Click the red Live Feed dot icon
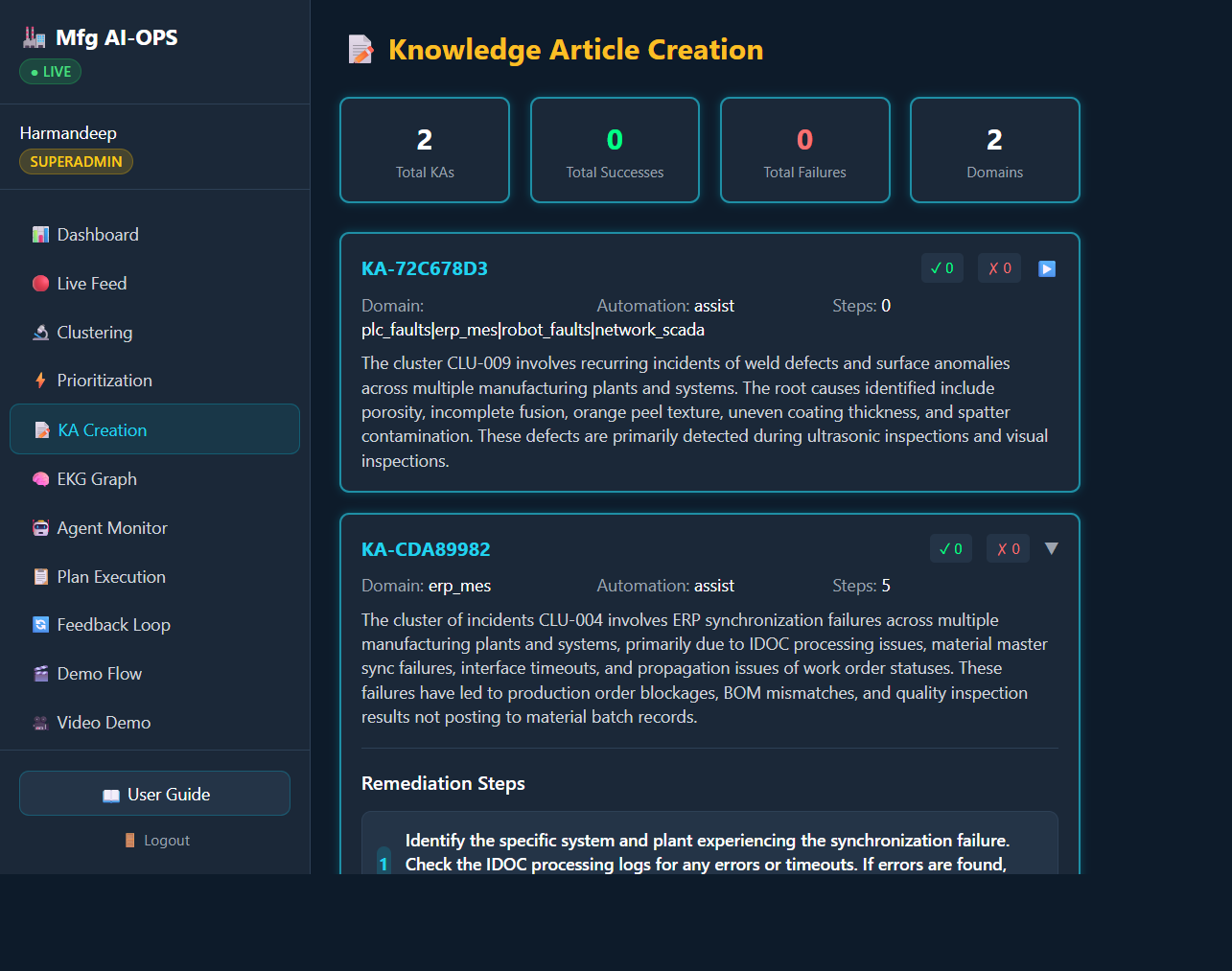The image size is (1232, 971). coord(40,284)
